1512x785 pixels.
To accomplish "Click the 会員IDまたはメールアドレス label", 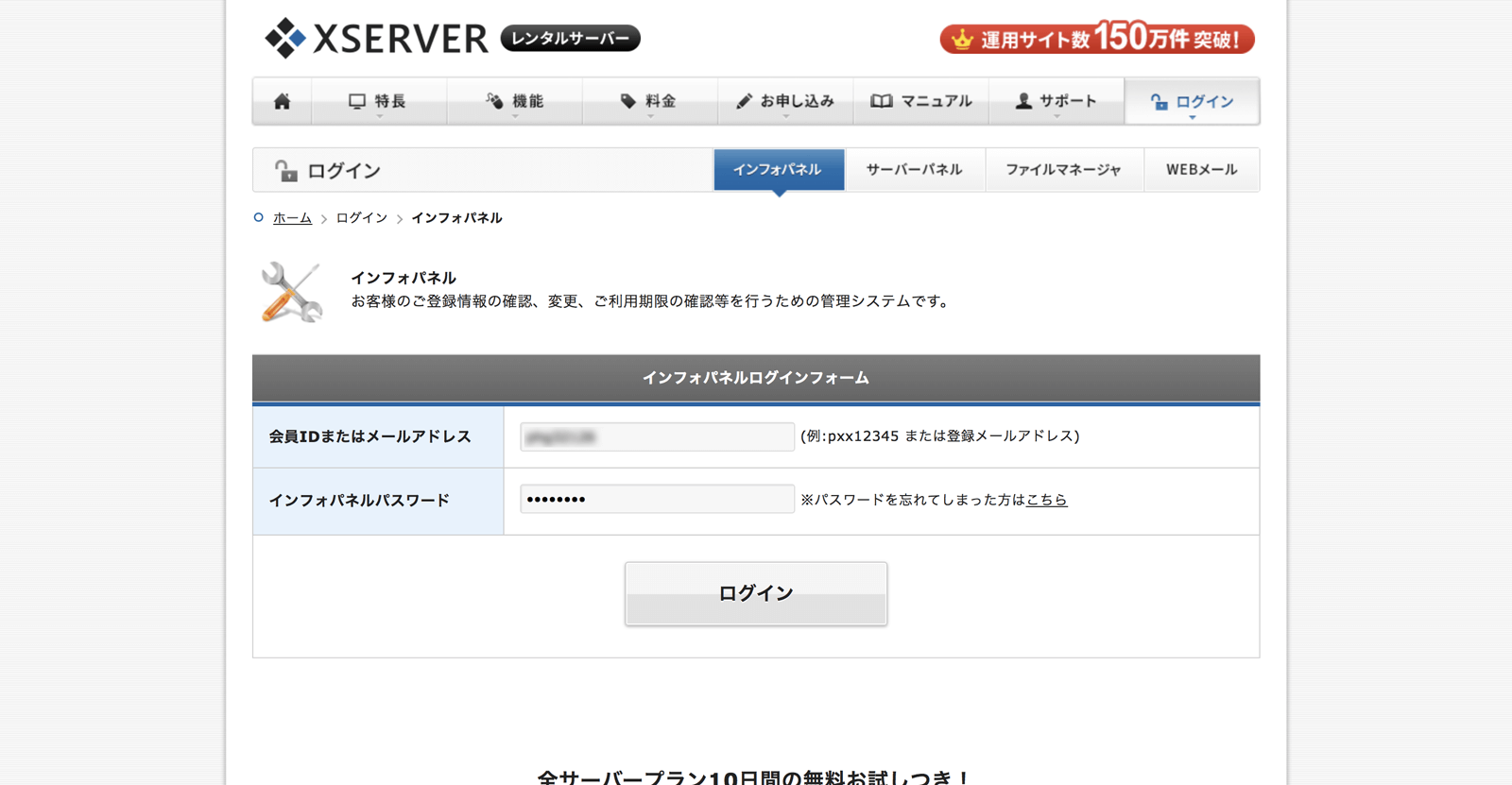I will [369, 436].
